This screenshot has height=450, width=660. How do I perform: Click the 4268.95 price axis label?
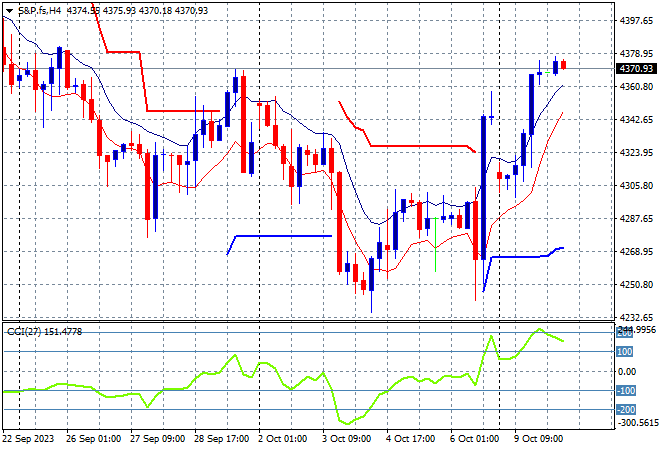[636, 251]
